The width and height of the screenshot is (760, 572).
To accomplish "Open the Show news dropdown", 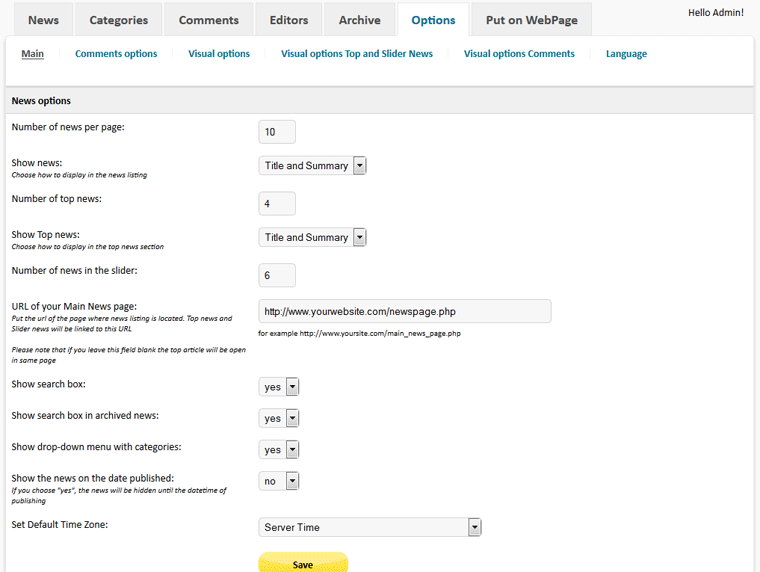I will click(312, 166).
